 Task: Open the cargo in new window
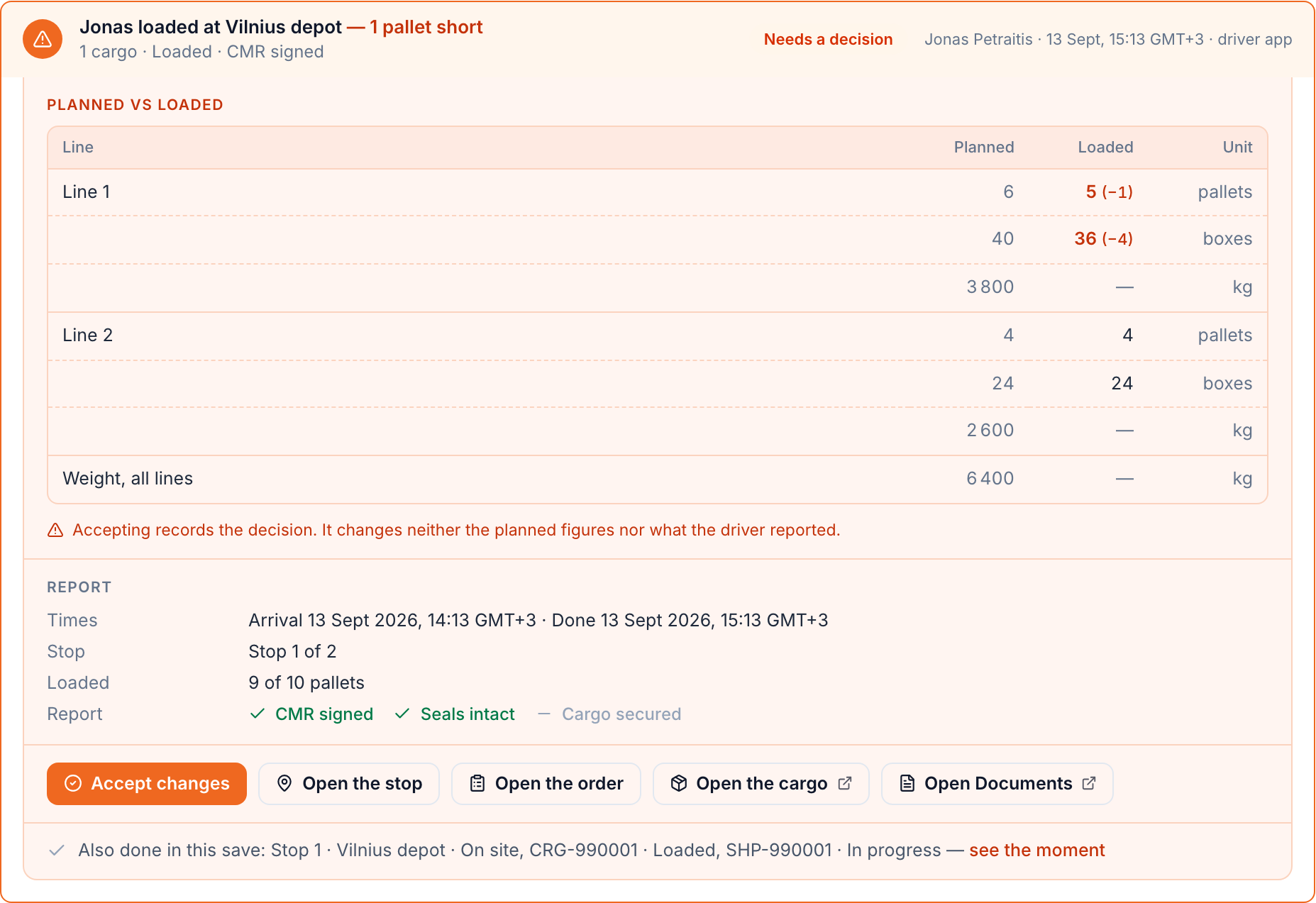pos(761,784)
